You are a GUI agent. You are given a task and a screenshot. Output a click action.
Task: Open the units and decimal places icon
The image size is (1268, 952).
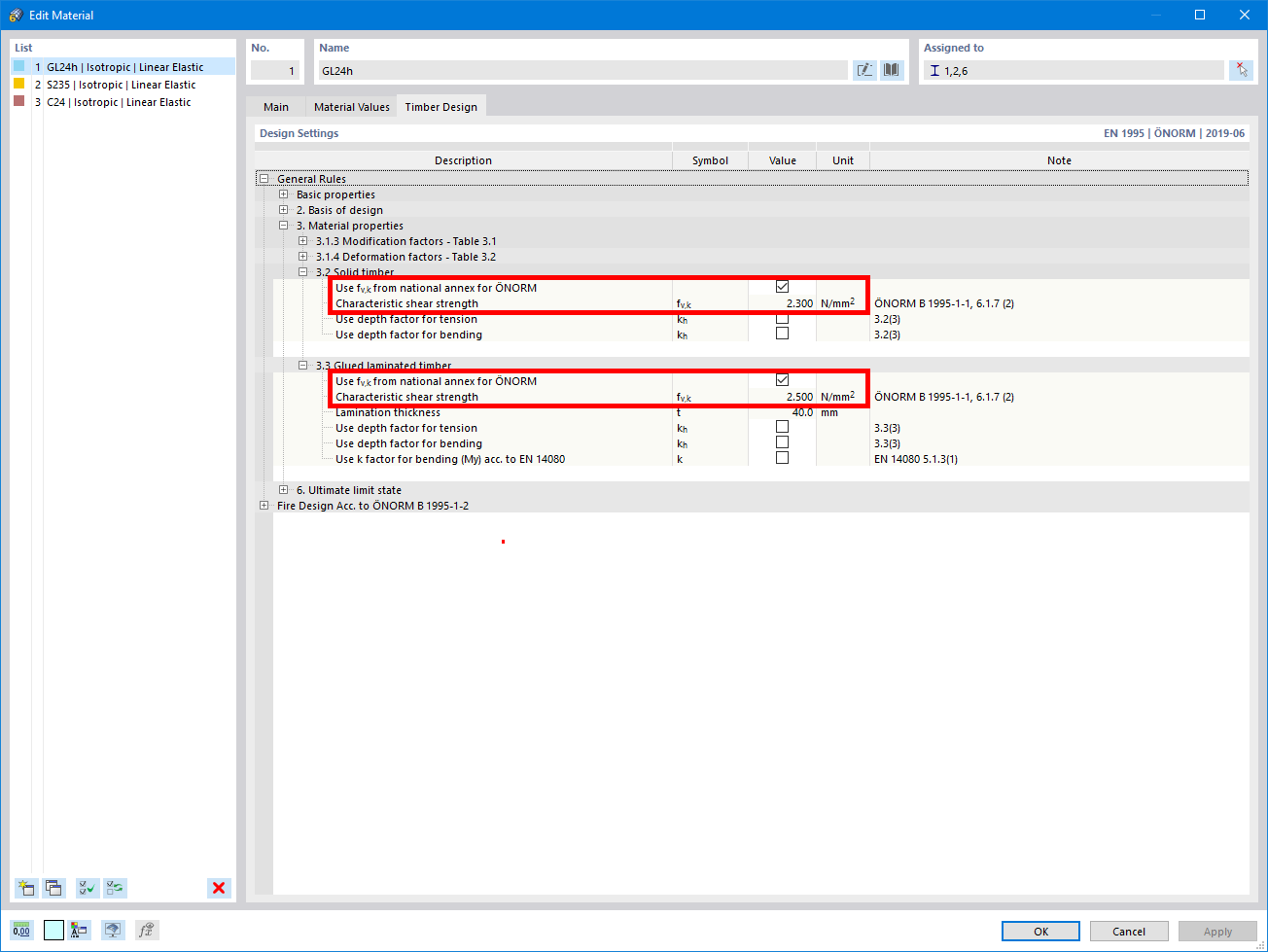tap(21, 930)
